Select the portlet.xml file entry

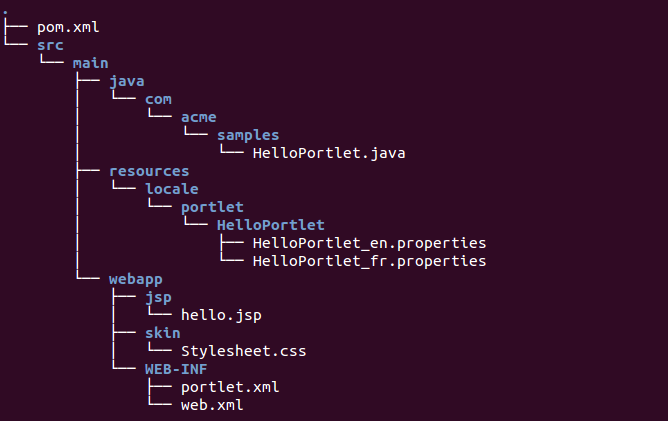click(x=230, y=387)
